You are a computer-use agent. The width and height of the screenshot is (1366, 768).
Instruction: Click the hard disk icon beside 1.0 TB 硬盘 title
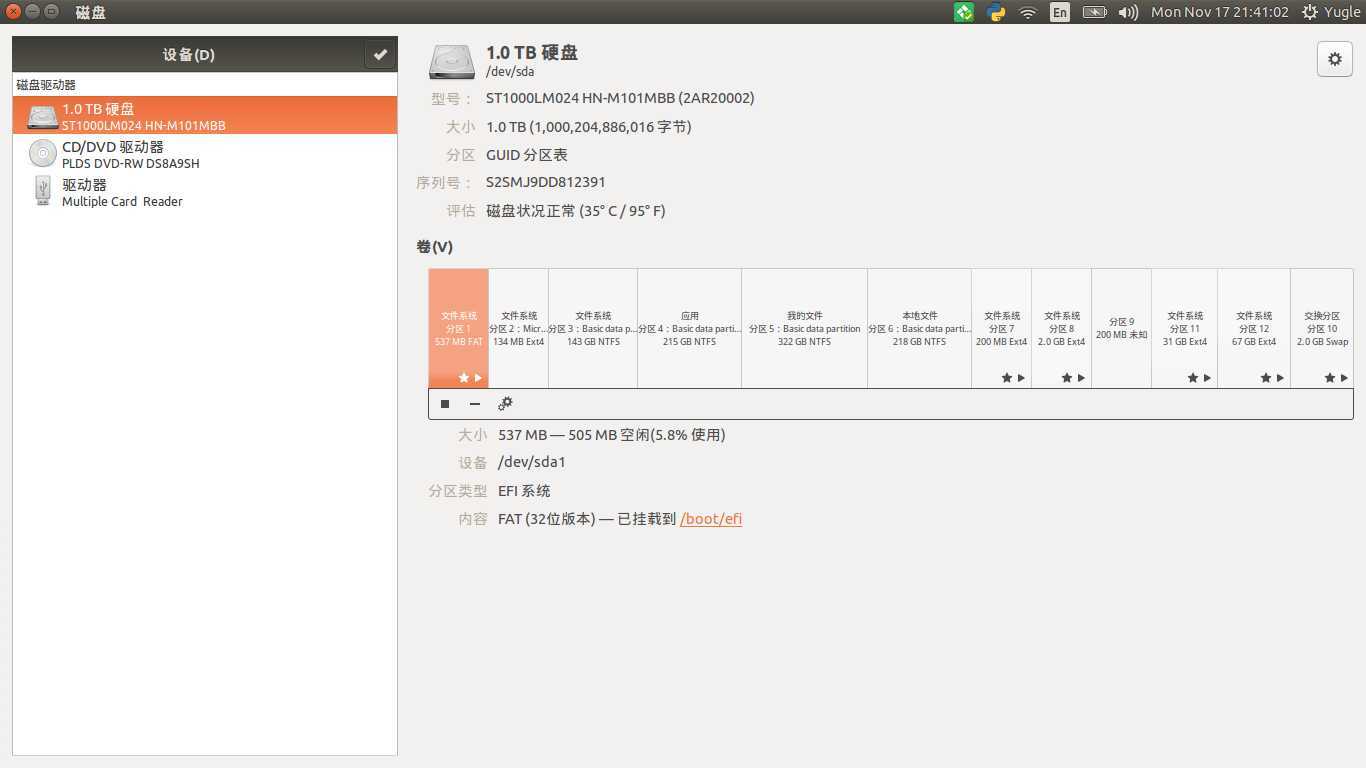click(x=453, y=61)
